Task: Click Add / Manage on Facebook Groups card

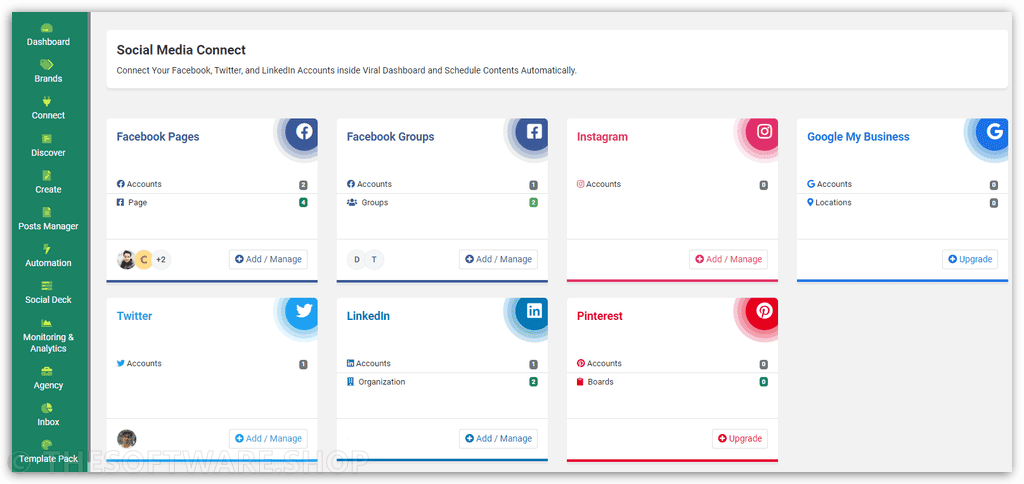Action: pos(498,259)
